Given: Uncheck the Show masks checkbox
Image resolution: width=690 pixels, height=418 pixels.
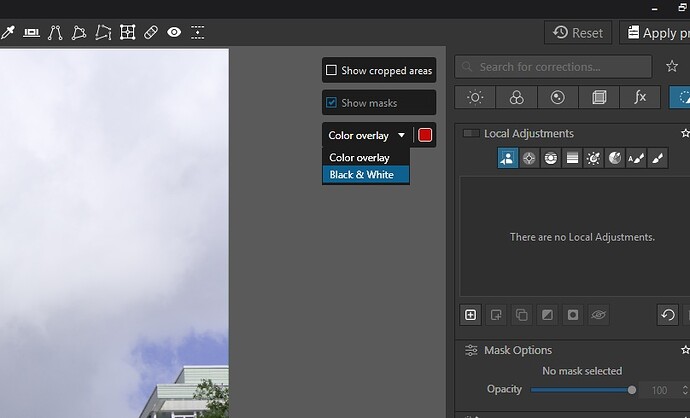Looking at the screenshot, I should pyautogui.click(x=331, y=103).
